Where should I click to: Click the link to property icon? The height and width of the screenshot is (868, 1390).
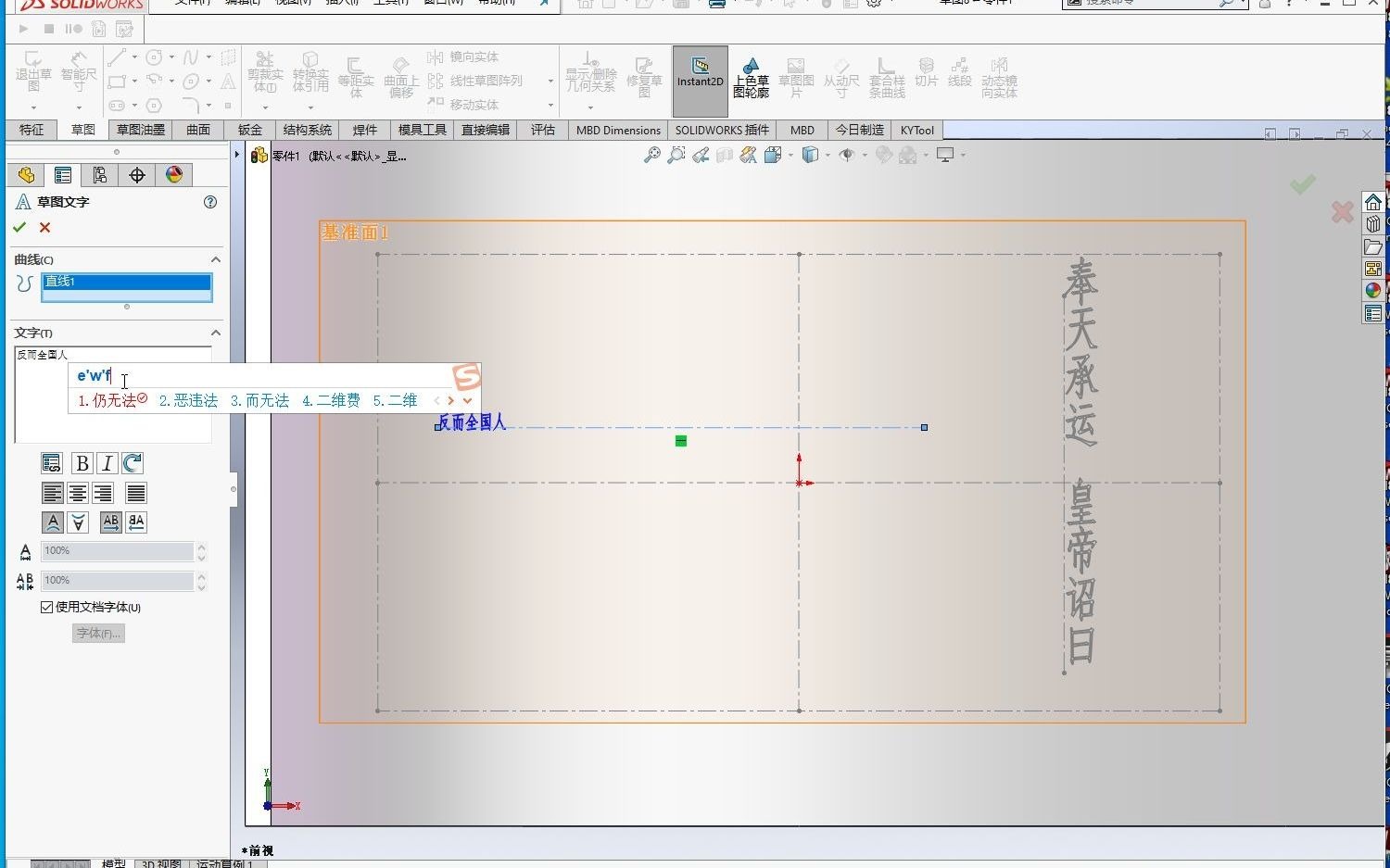(52, 463)
